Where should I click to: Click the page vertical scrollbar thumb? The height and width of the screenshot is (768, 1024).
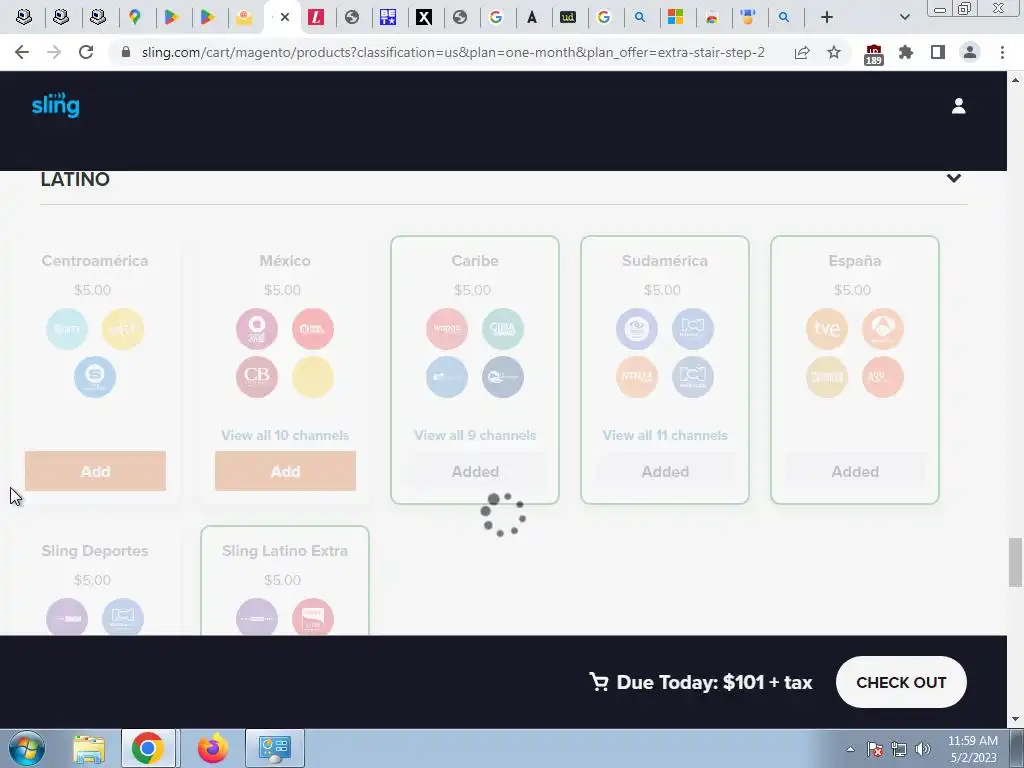[1015, 562]
